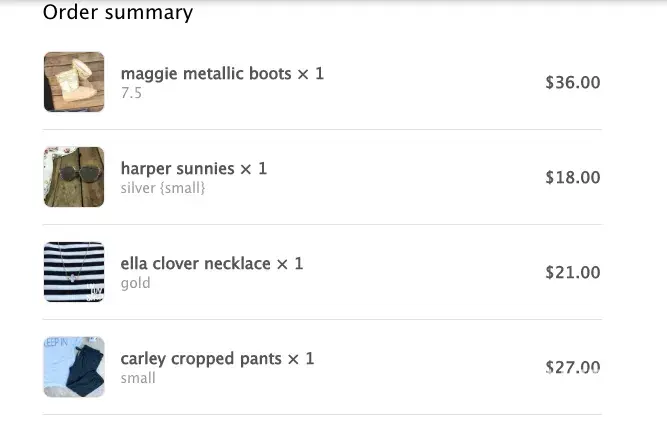Click the × 1 quantity beside ella clover necklace

289,264
